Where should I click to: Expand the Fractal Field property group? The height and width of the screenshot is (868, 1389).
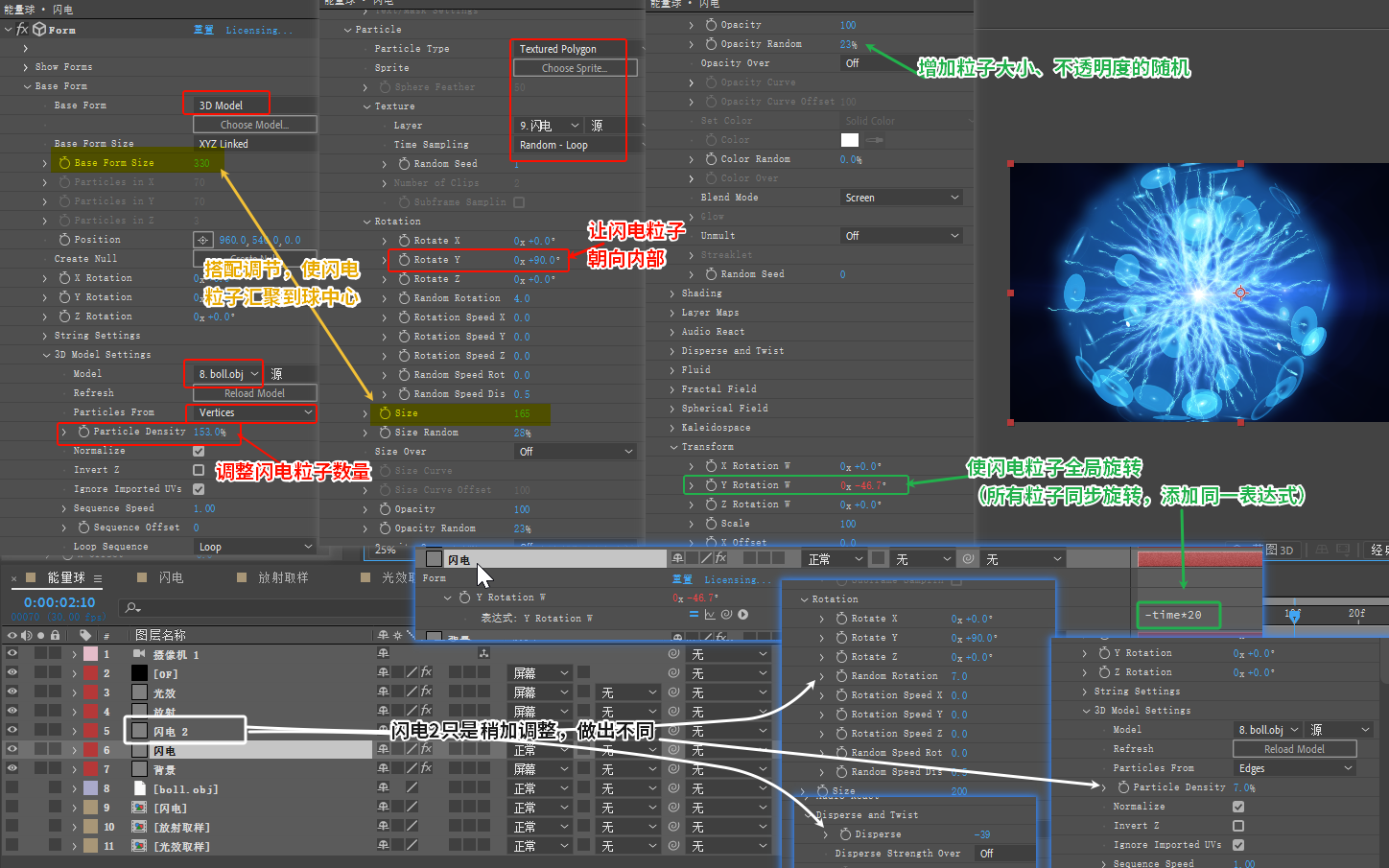672,389
